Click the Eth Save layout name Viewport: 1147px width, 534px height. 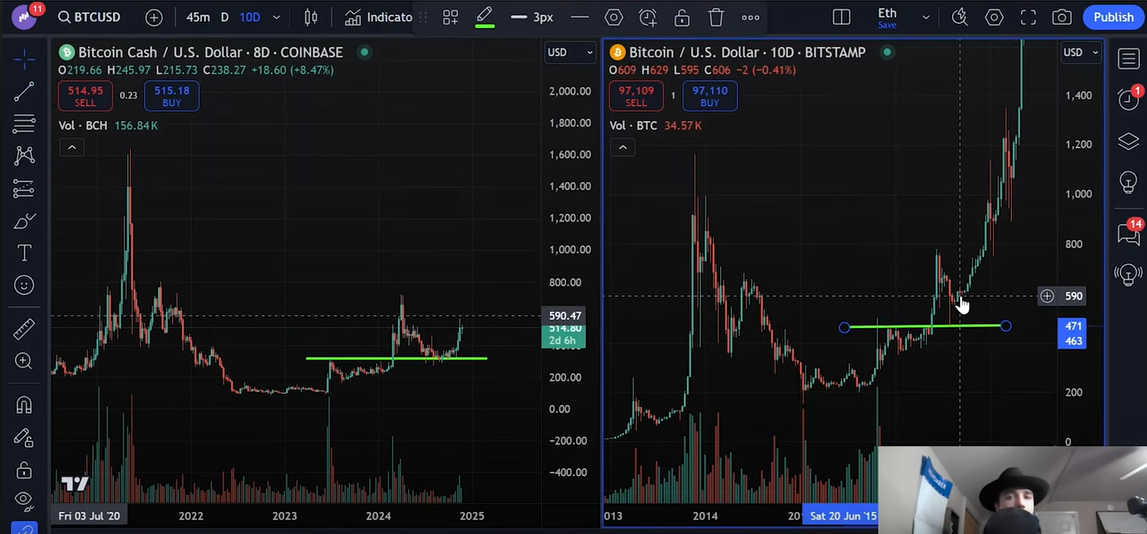coord(887,18)
